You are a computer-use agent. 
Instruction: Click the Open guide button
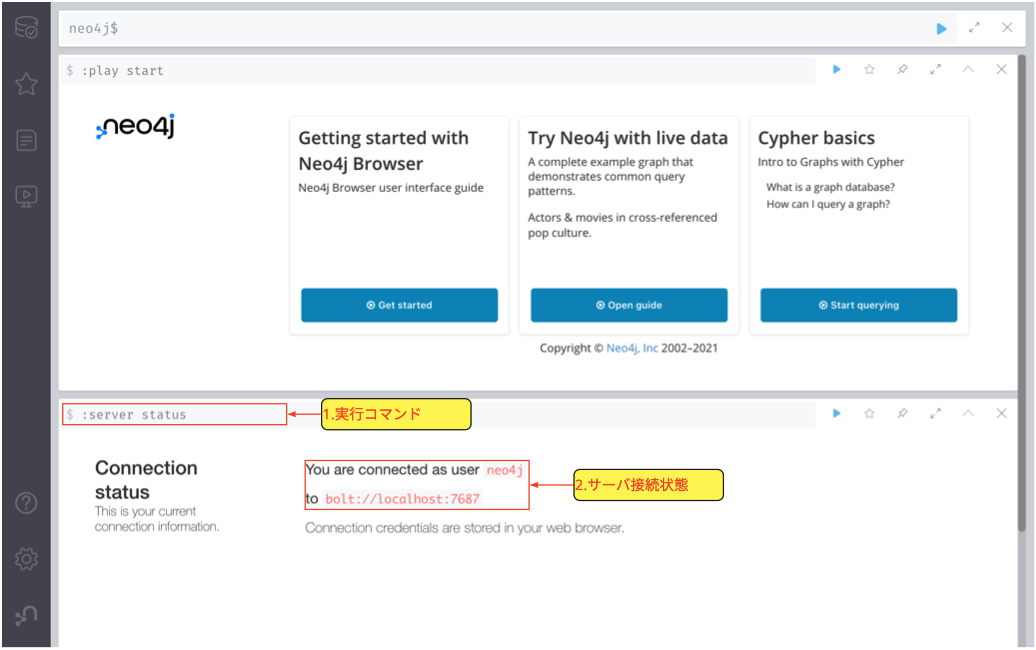pyautogui.click(x=629, y=305)
